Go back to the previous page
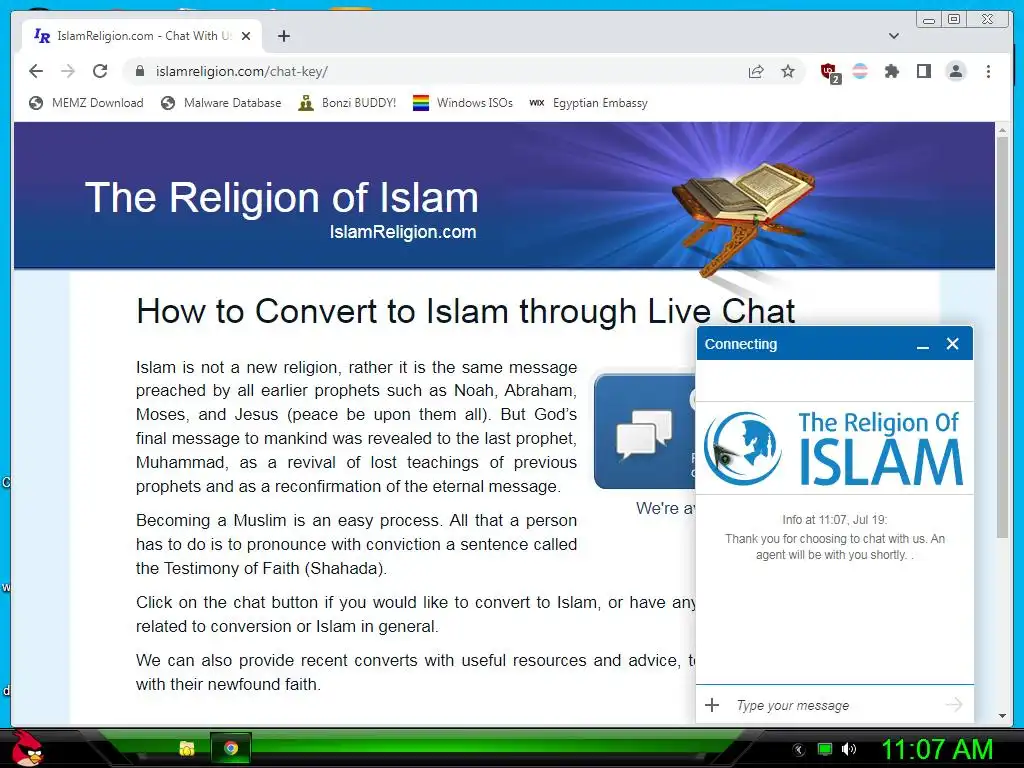The image size is (1024, 768). (36, 71)
